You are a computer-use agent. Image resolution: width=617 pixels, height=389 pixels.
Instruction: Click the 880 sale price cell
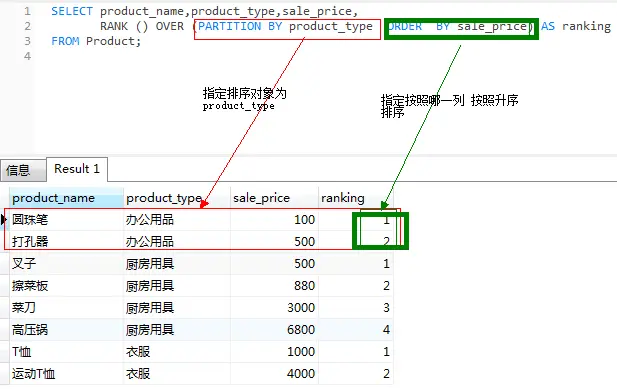274,286
